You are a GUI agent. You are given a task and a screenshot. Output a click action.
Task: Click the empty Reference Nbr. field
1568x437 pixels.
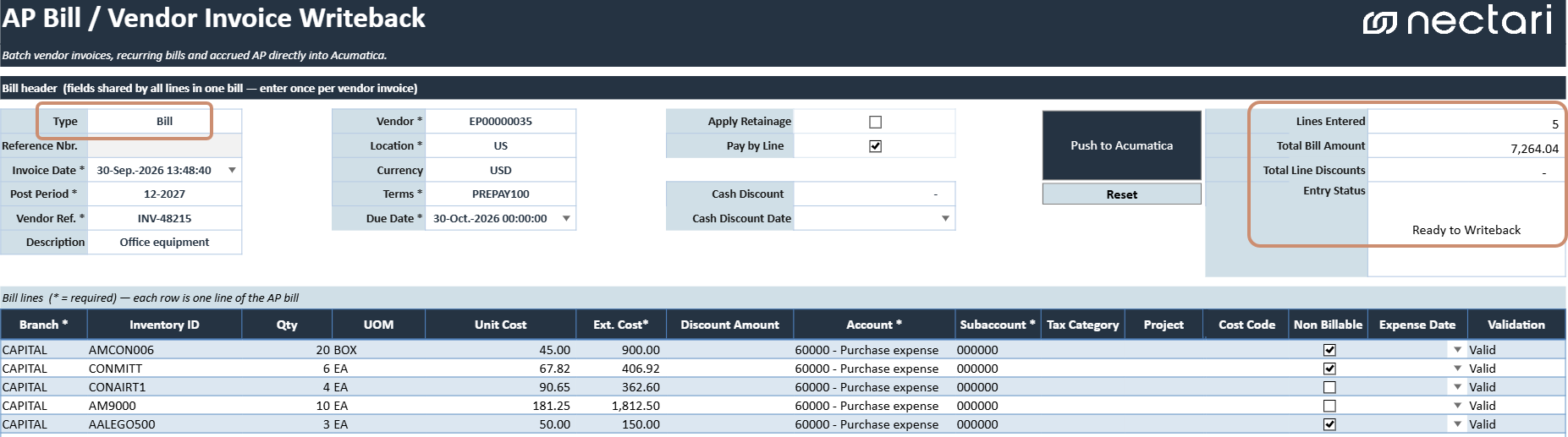click(x=164, y=145)
